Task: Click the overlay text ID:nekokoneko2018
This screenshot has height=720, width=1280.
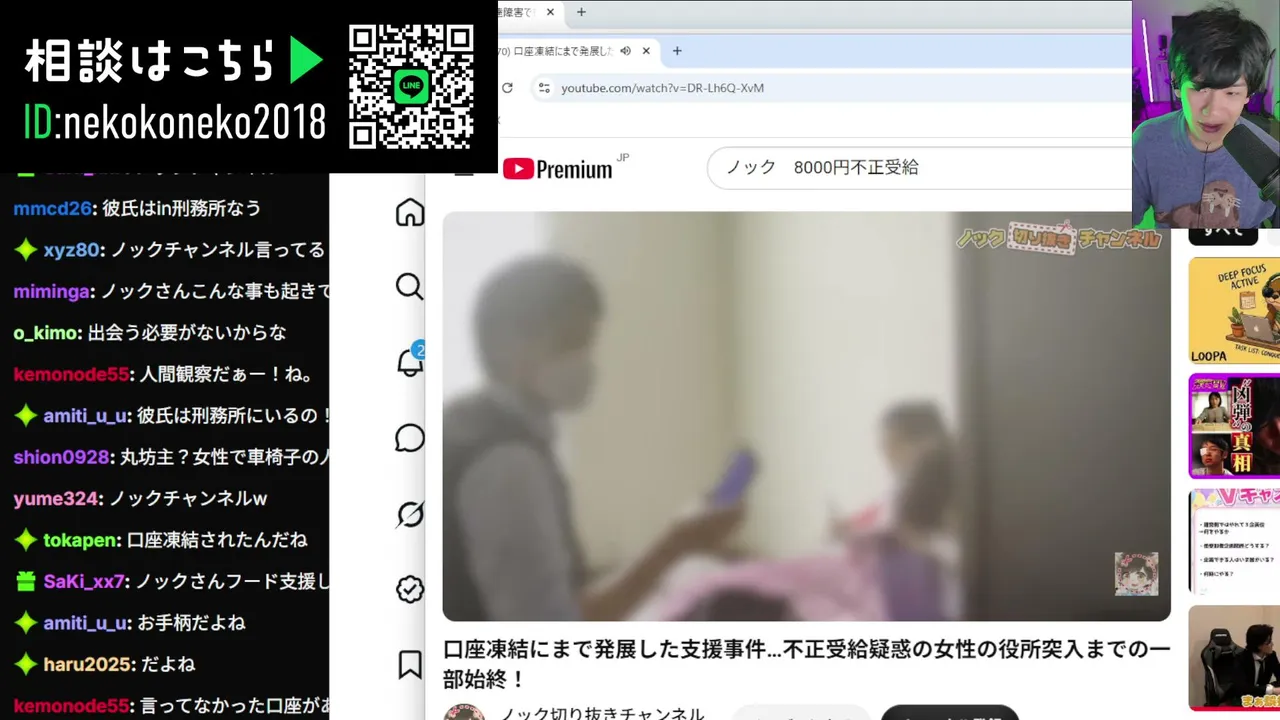Action: [175, 122]
